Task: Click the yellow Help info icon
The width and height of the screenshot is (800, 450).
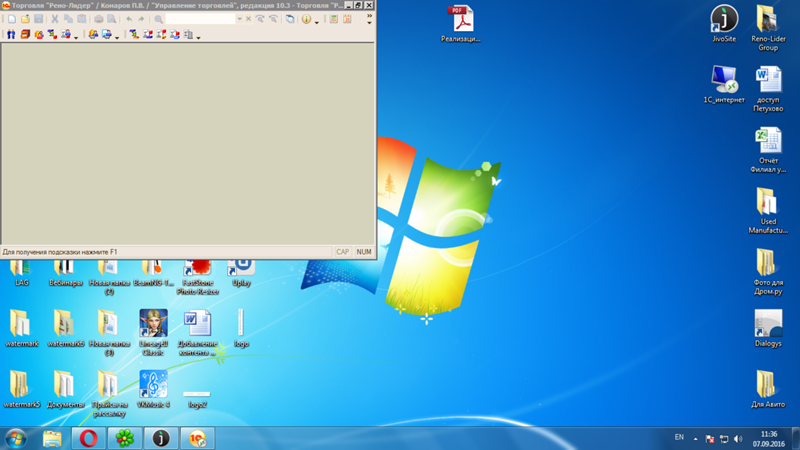Action: 306,19
